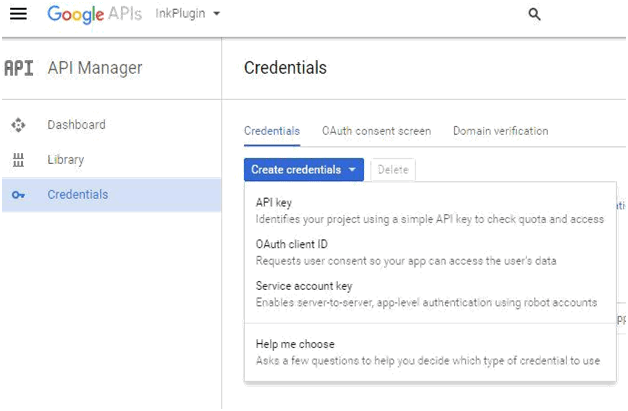The width and height of the screenshot is (628, 411).
Task: Click the Credentials page heading
Action: coord(285,68)
